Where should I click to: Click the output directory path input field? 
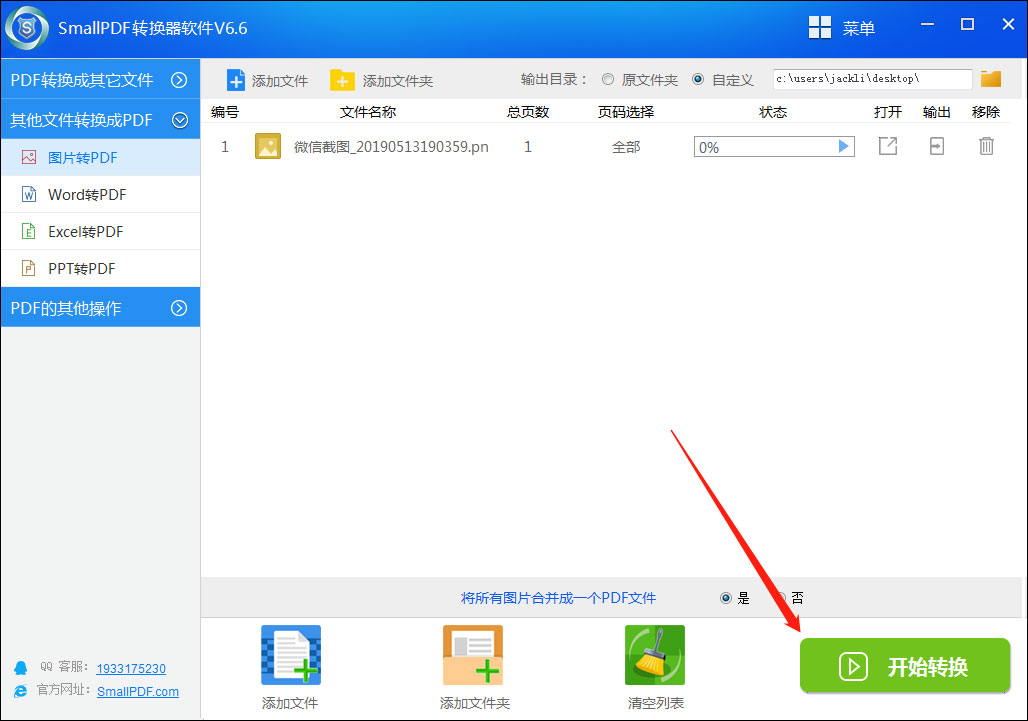(x=870, y=78)
